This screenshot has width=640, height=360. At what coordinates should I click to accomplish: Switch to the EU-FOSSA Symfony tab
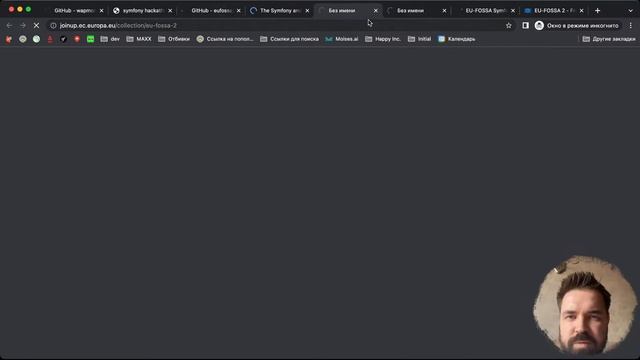pyautogui.click(x=485, y=11)
